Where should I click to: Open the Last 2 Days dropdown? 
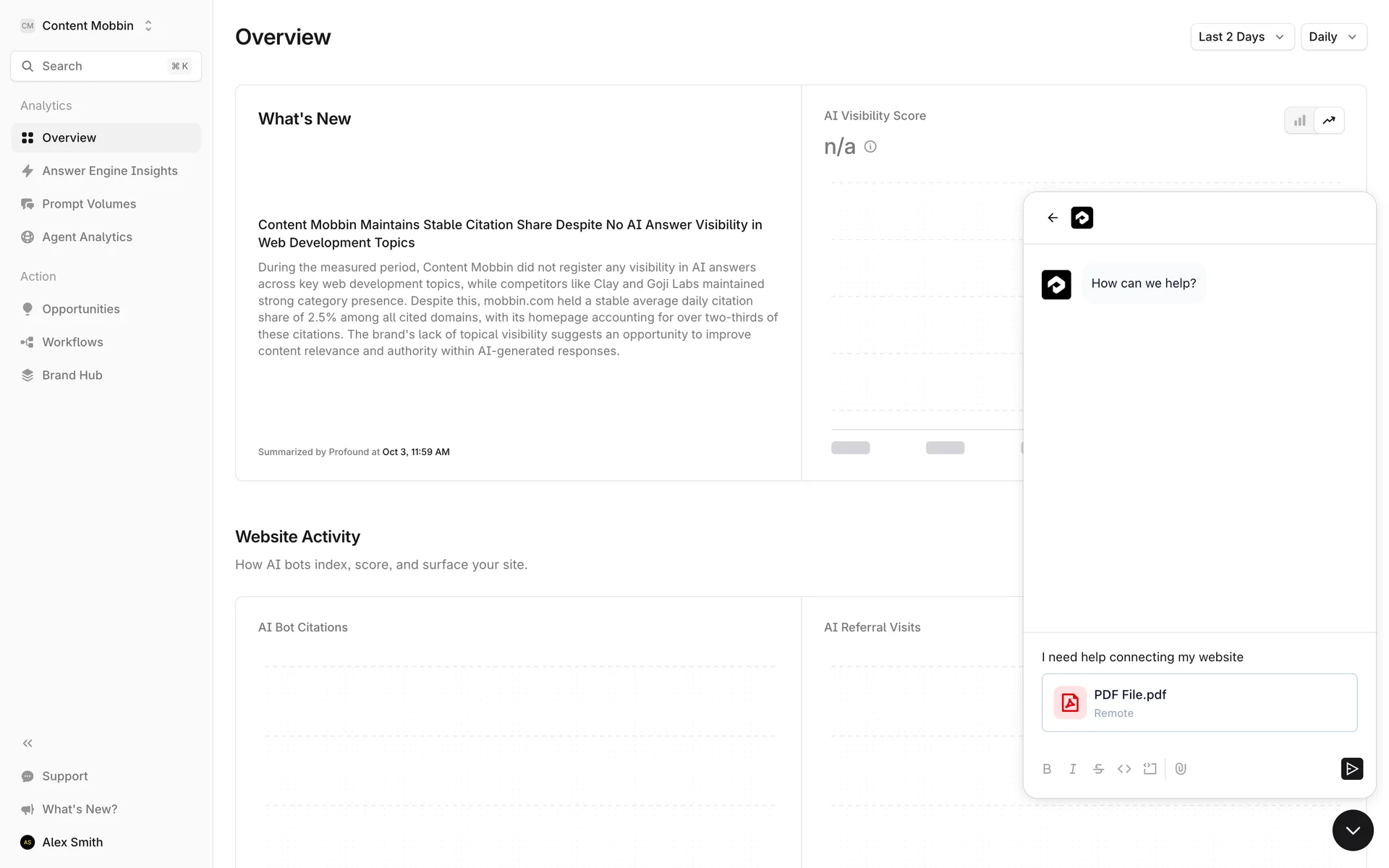pos(1241,37)
